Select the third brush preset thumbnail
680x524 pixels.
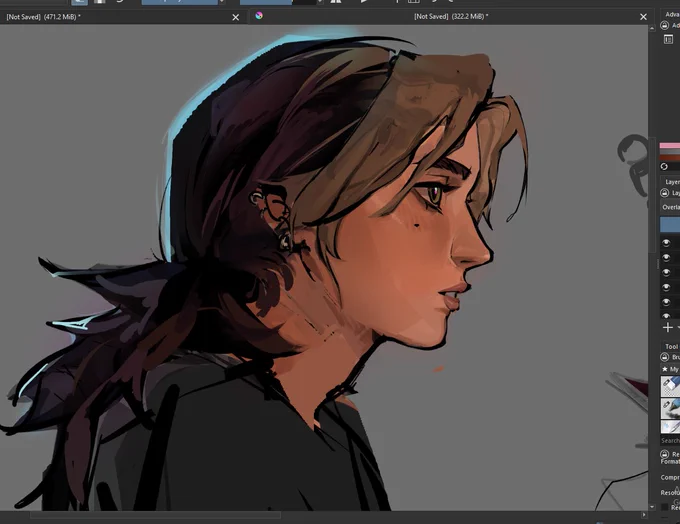coord(670,426)
